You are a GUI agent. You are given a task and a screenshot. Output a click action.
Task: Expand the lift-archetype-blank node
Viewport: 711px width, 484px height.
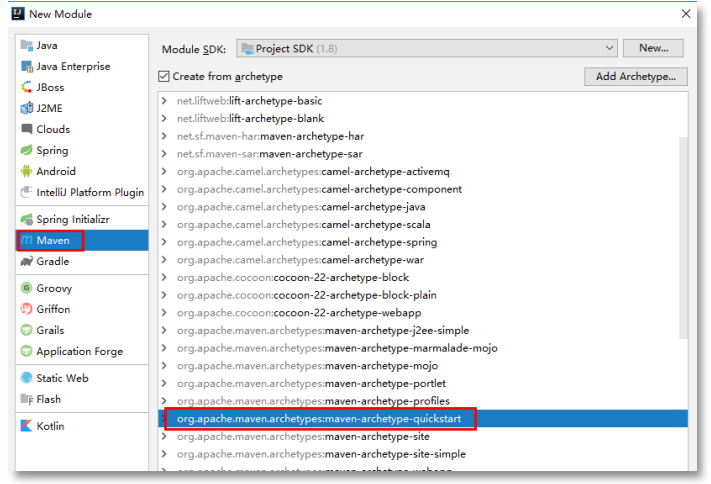click(164, 118)
